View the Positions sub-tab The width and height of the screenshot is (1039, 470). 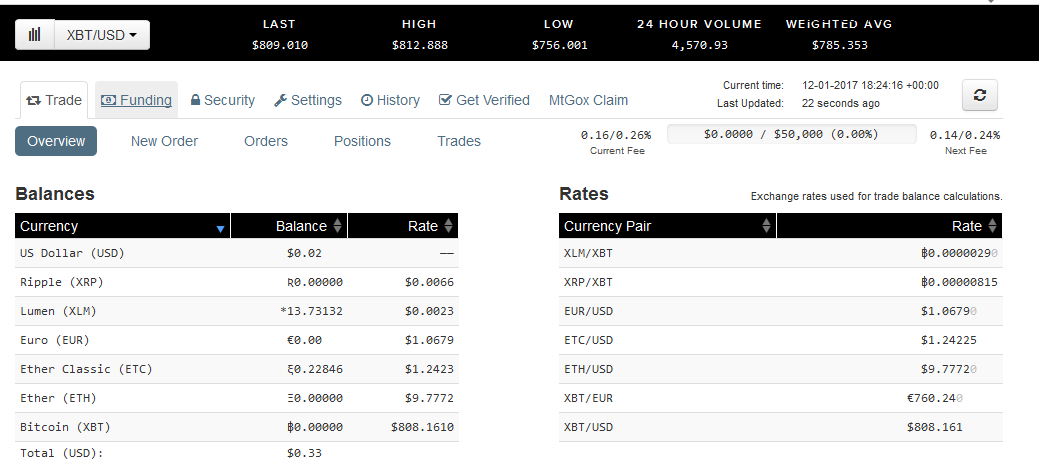click(362, 141)
